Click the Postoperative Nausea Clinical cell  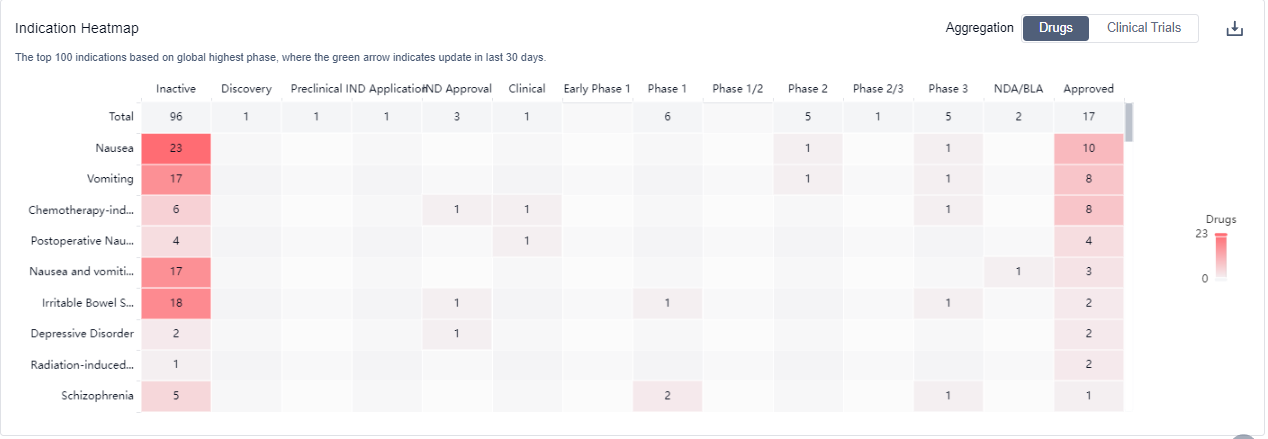(x=527, y=241)
